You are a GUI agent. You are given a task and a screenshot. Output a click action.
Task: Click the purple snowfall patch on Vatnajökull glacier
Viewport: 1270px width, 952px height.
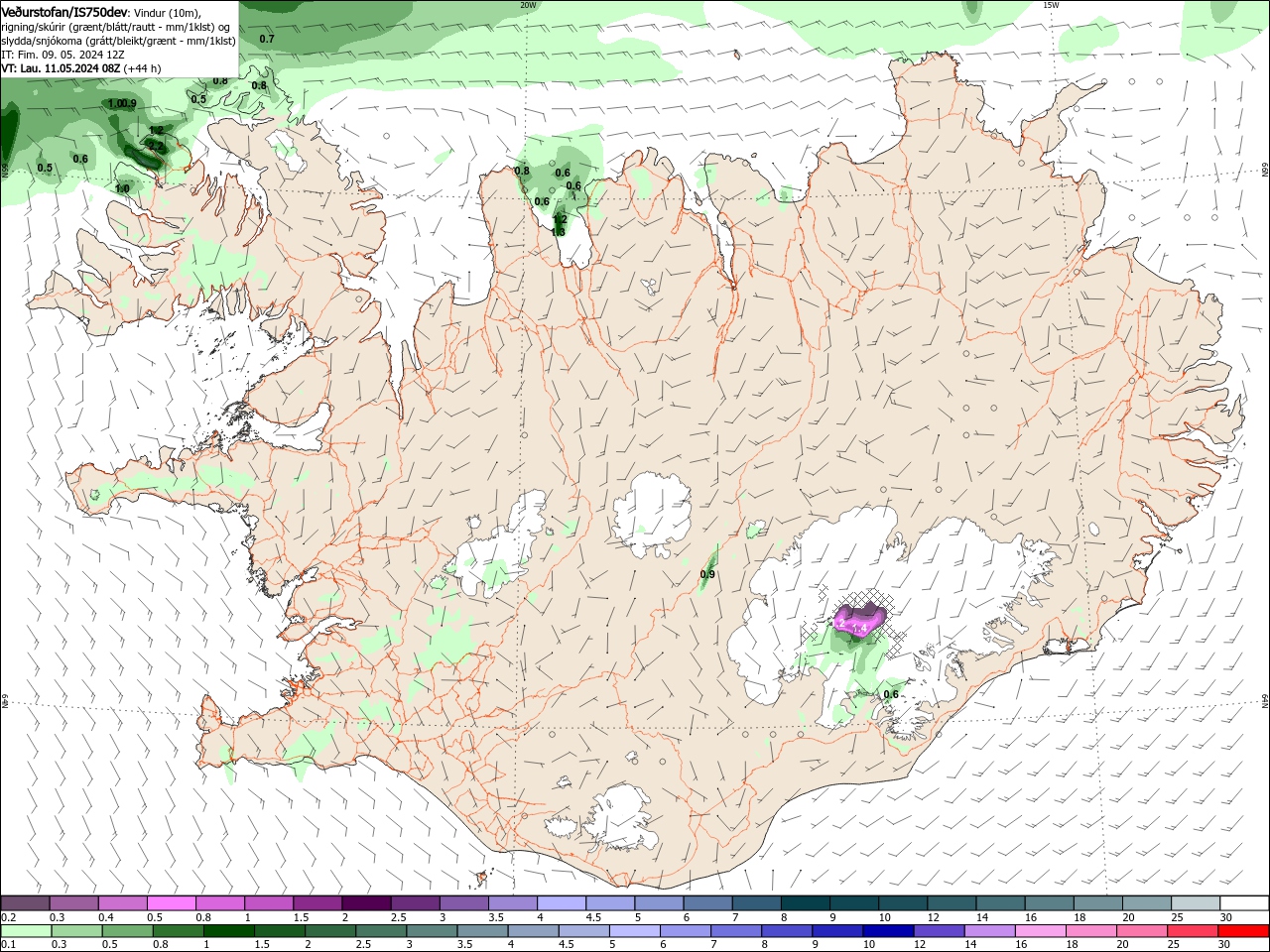[x=859, y=621]
